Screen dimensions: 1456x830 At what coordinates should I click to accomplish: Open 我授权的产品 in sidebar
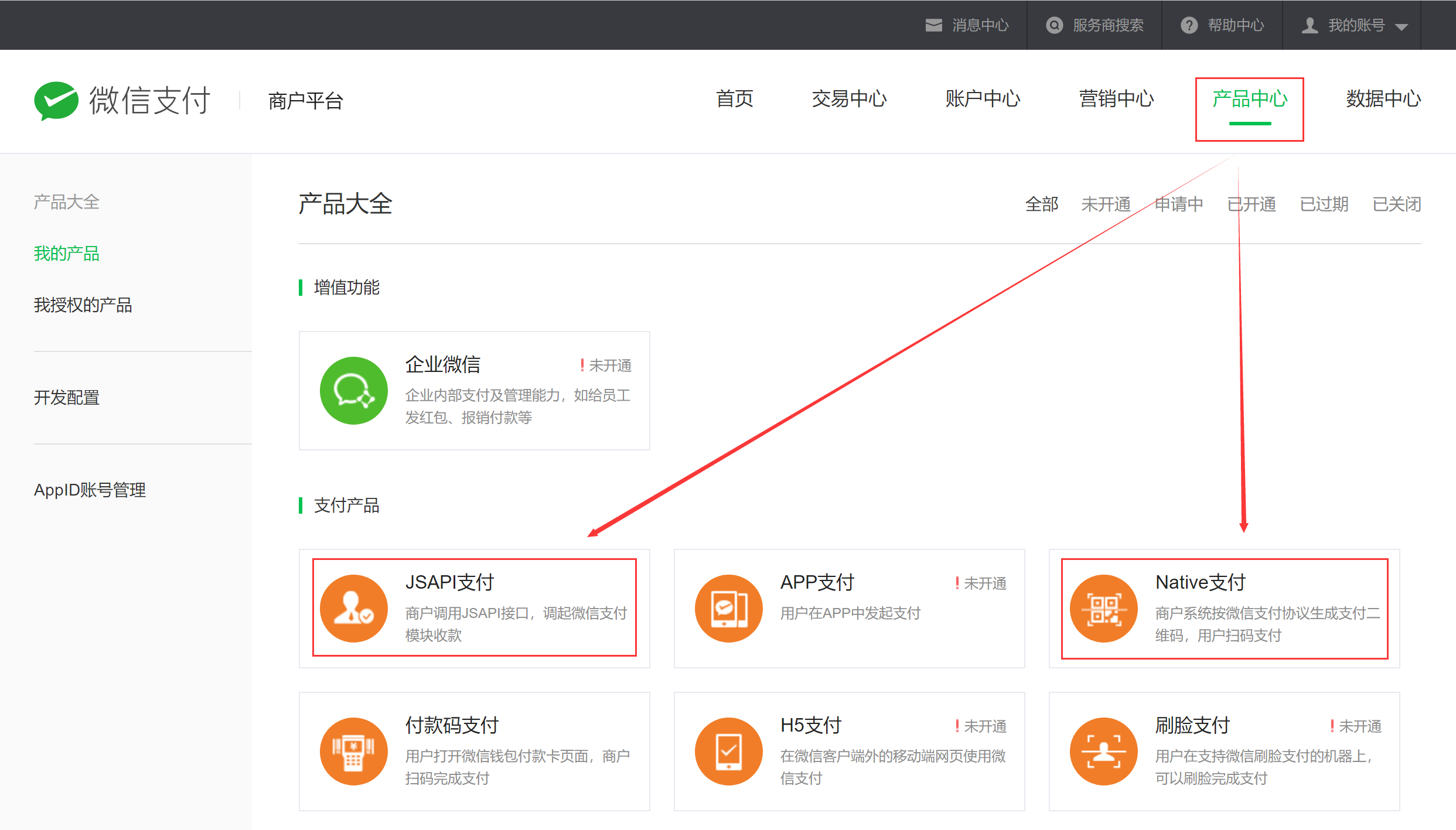pyautogui.click(x=83, y=305)
